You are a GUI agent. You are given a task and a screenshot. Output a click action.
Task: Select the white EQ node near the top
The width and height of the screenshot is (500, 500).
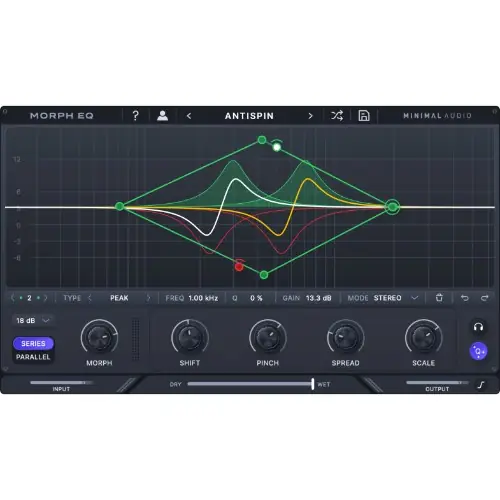point(277,147)
